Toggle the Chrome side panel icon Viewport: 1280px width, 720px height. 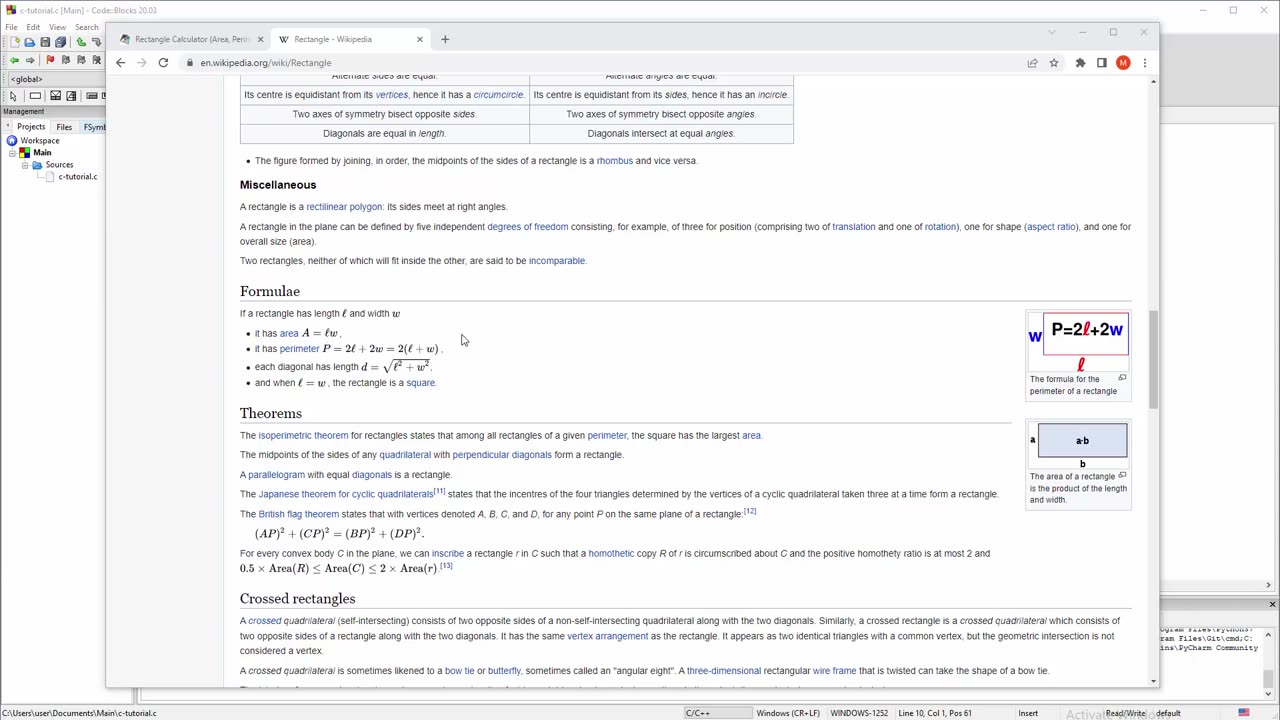[x=1101, y=63]
